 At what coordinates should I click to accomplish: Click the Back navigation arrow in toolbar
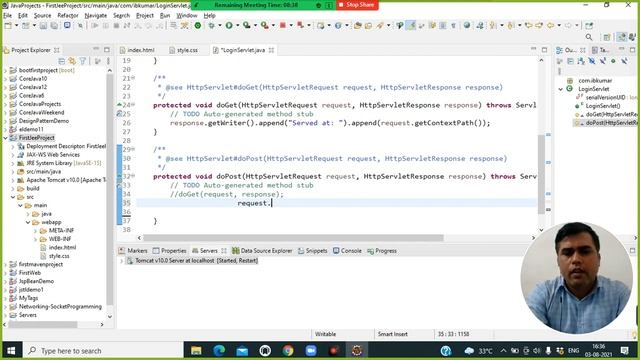click(550, 25)
